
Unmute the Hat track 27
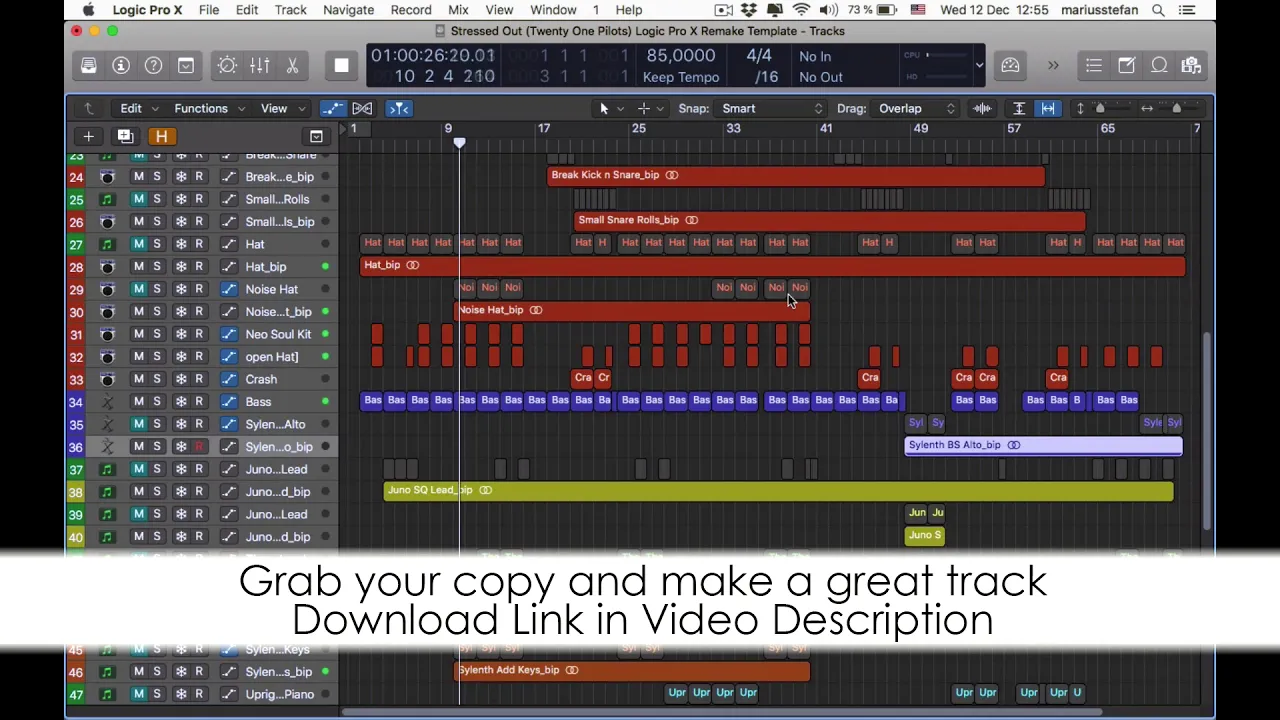click(x=139, y=244)
